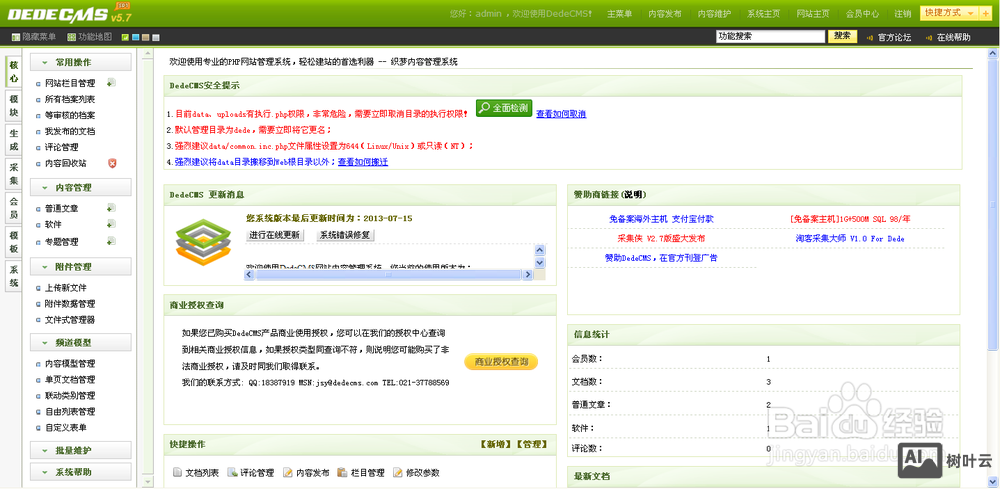Open the 查看如何搬迁 link
This screenshot has height=489, width=1000.
click(x=362, y=162)
